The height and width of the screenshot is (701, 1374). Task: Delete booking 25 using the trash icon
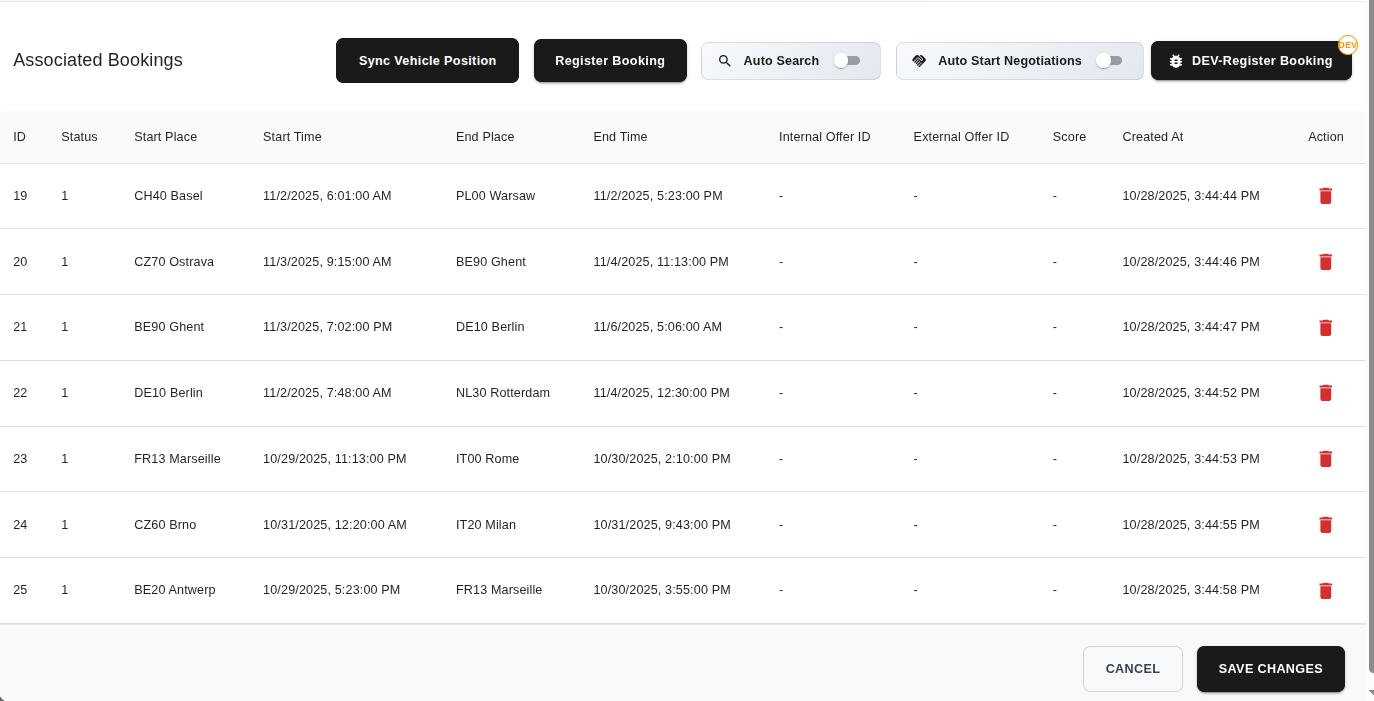coord(1325,590)
